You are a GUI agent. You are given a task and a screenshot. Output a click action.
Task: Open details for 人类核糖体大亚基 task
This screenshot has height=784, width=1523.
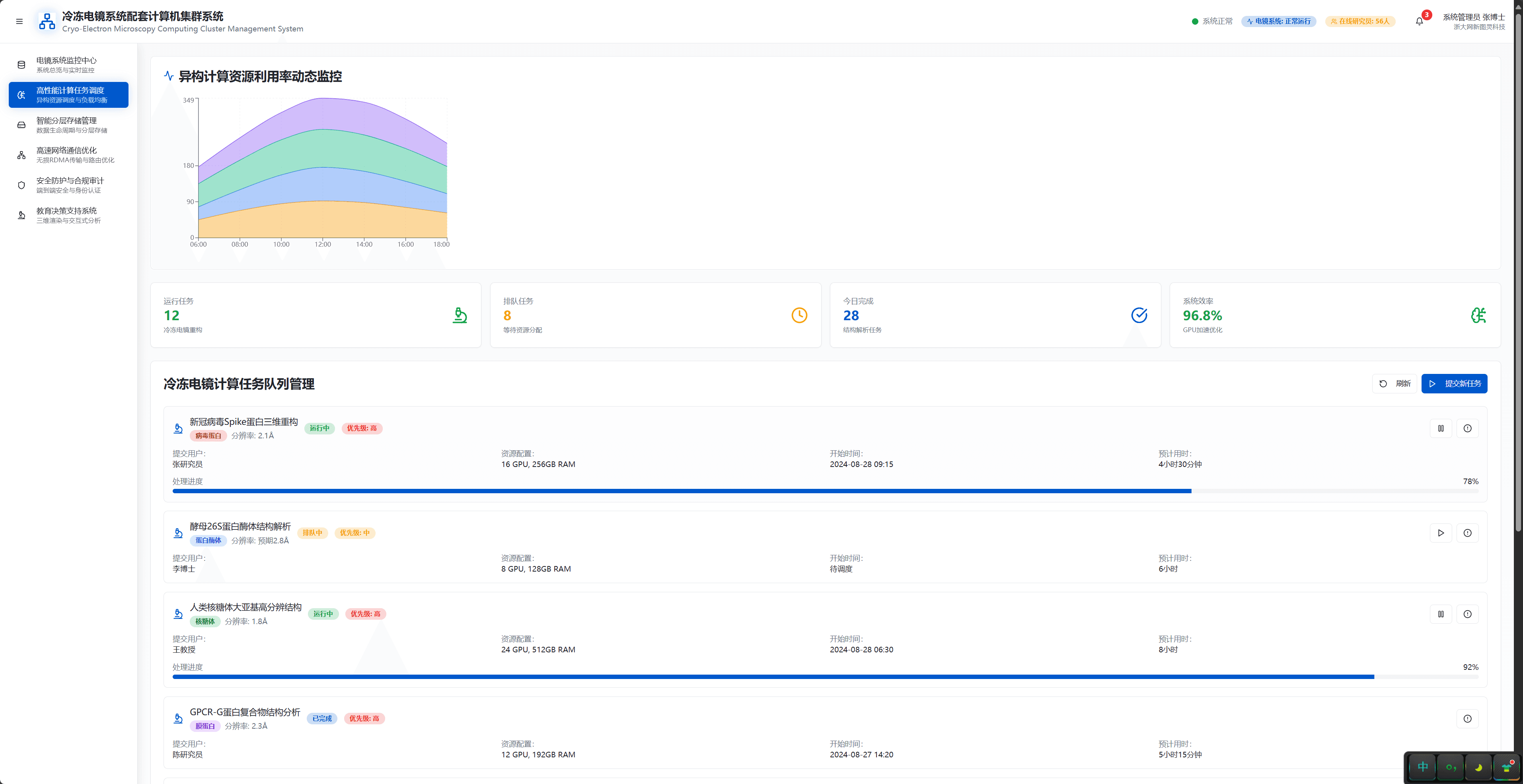pyautogui.click(x=1467, y=614)
